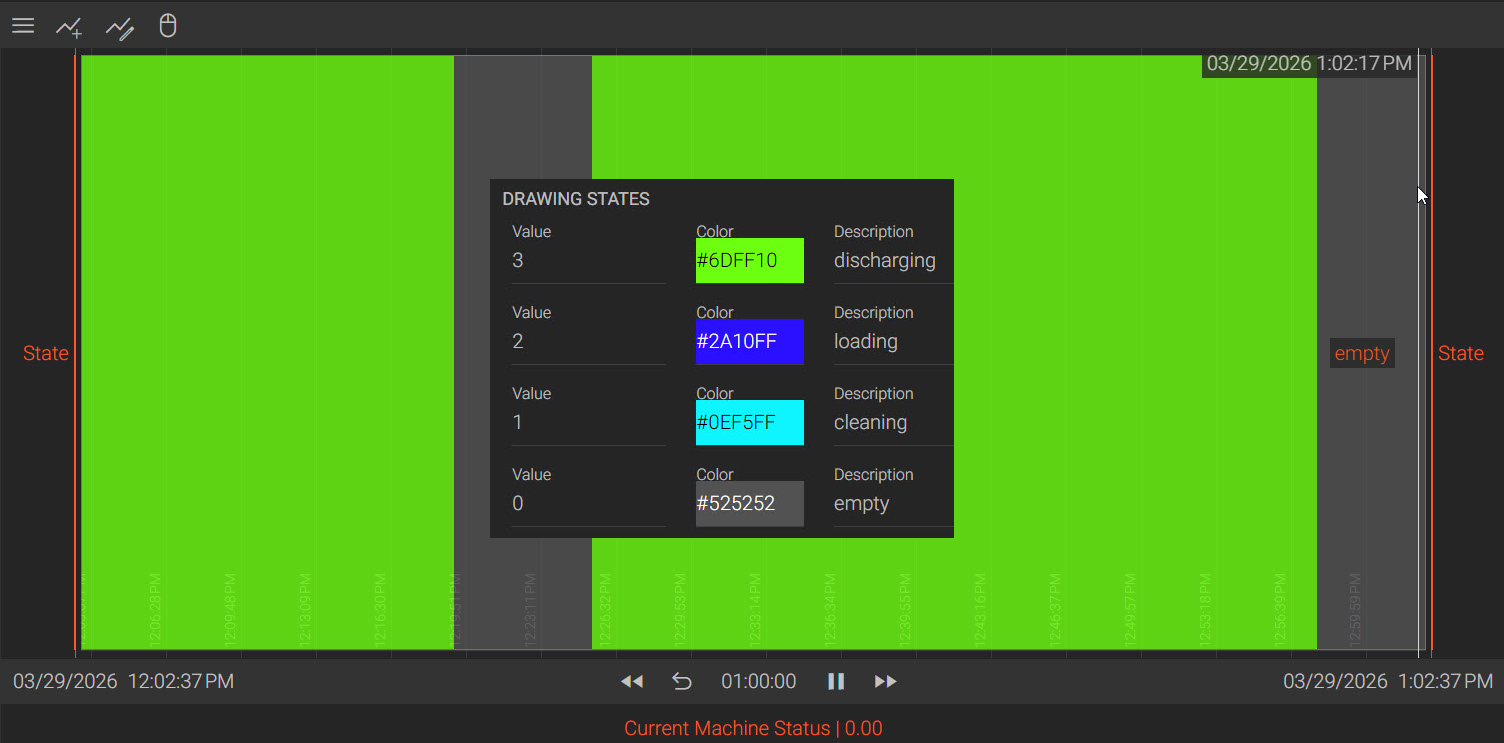Open the hamburger menu
The width and height of the screenshot is (1504, 743).
23,26
